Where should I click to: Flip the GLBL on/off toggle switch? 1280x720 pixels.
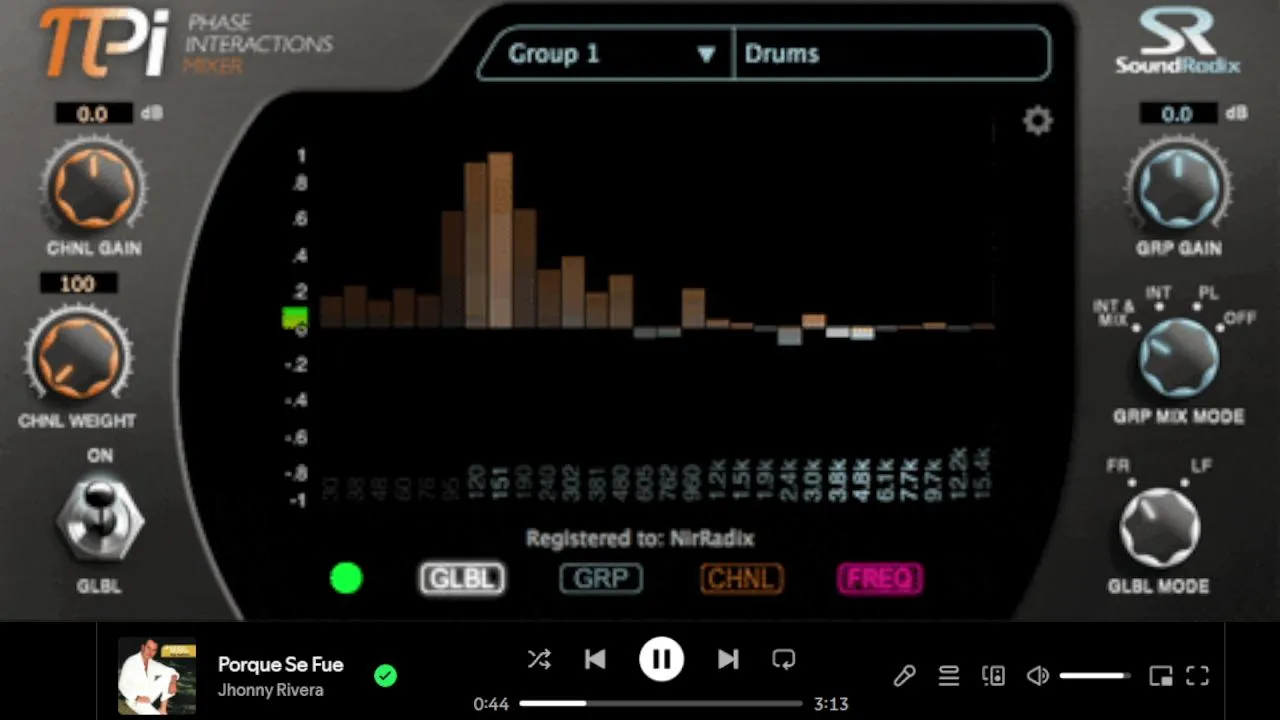tap(99, 520)
